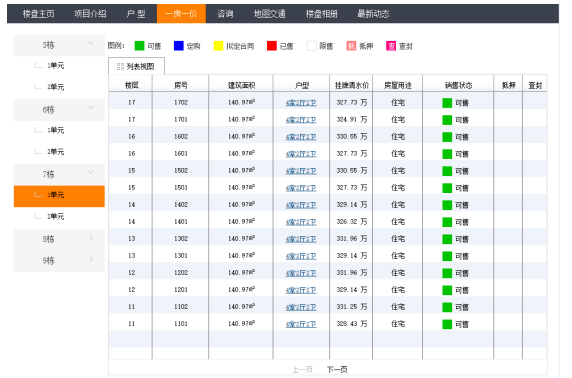Click the green 可售 legend swatch
Image resolution: width=572 pixels, height=378 pixels.
pos(139,46)
